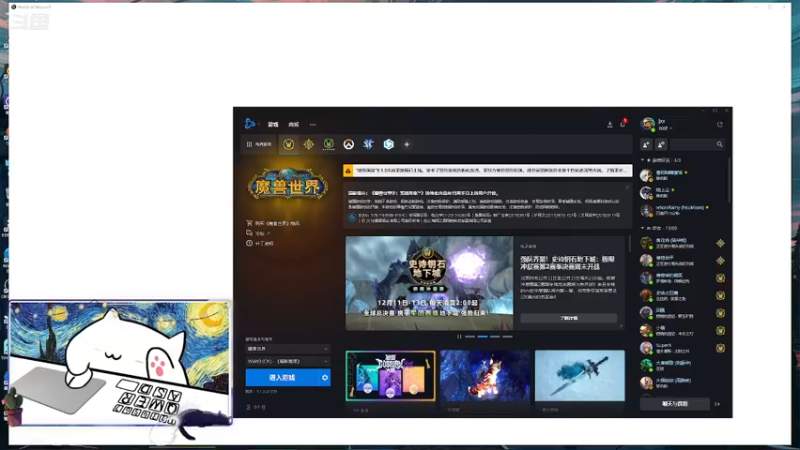Select the Hearthstone game icon

[x=309, y=144]
